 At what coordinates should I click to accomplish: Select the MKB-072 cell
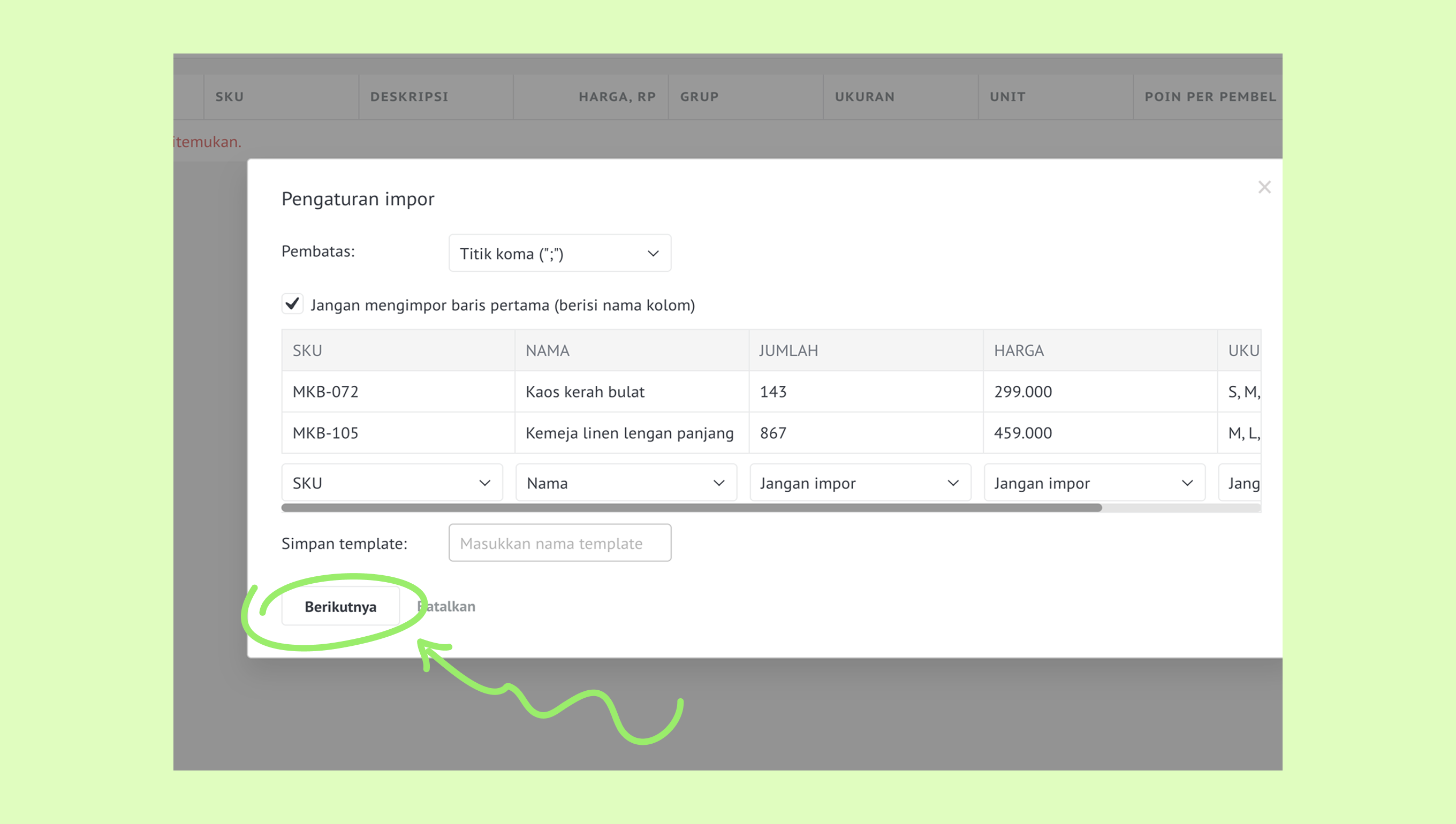pyautogui.click(x=398, y=392)
